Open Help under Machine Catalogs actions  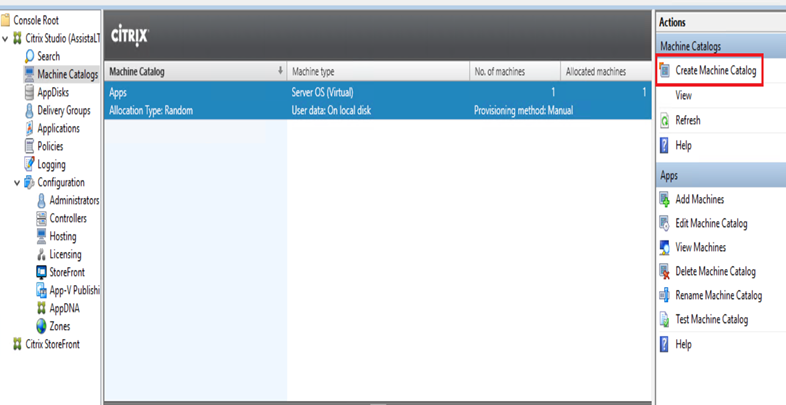point(683,146)
